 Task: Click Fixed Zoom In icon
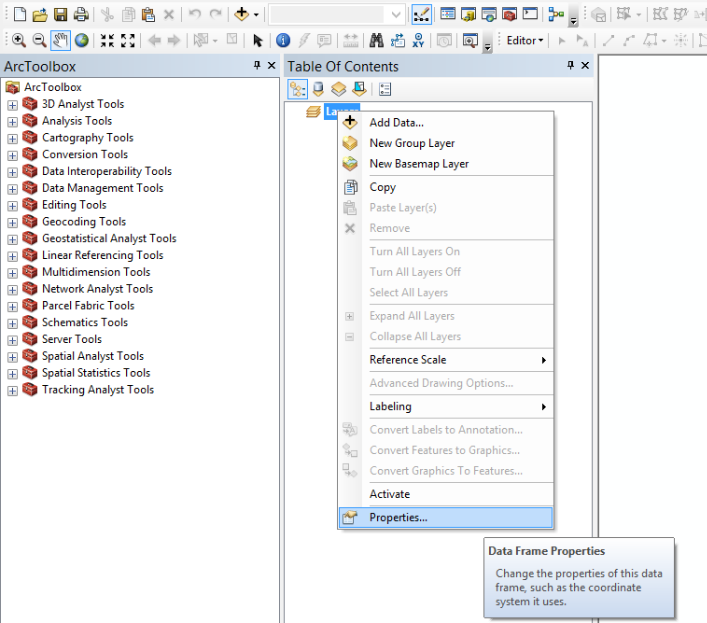click(x=107, y=41)
